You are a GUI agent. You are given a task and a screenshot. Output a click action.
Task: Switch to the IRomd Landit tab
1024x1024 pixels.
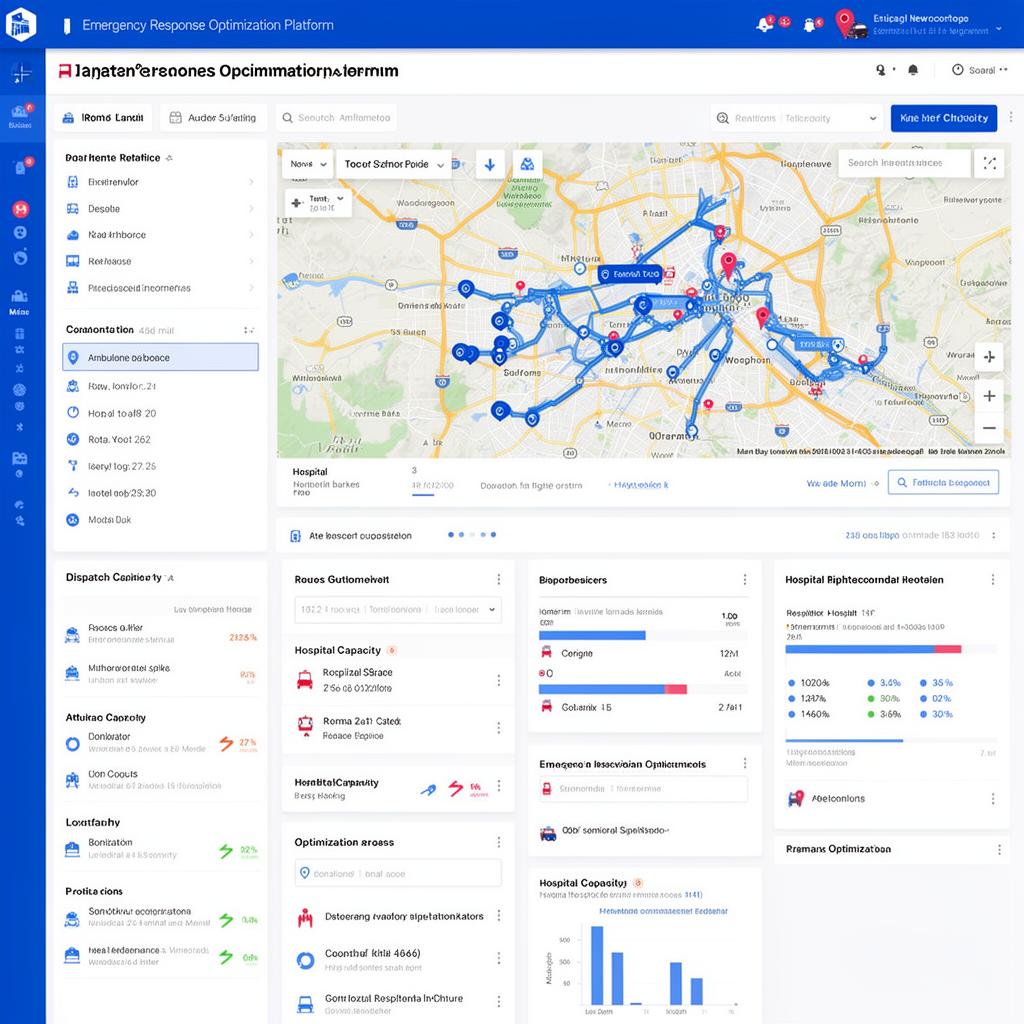(103, 118)
